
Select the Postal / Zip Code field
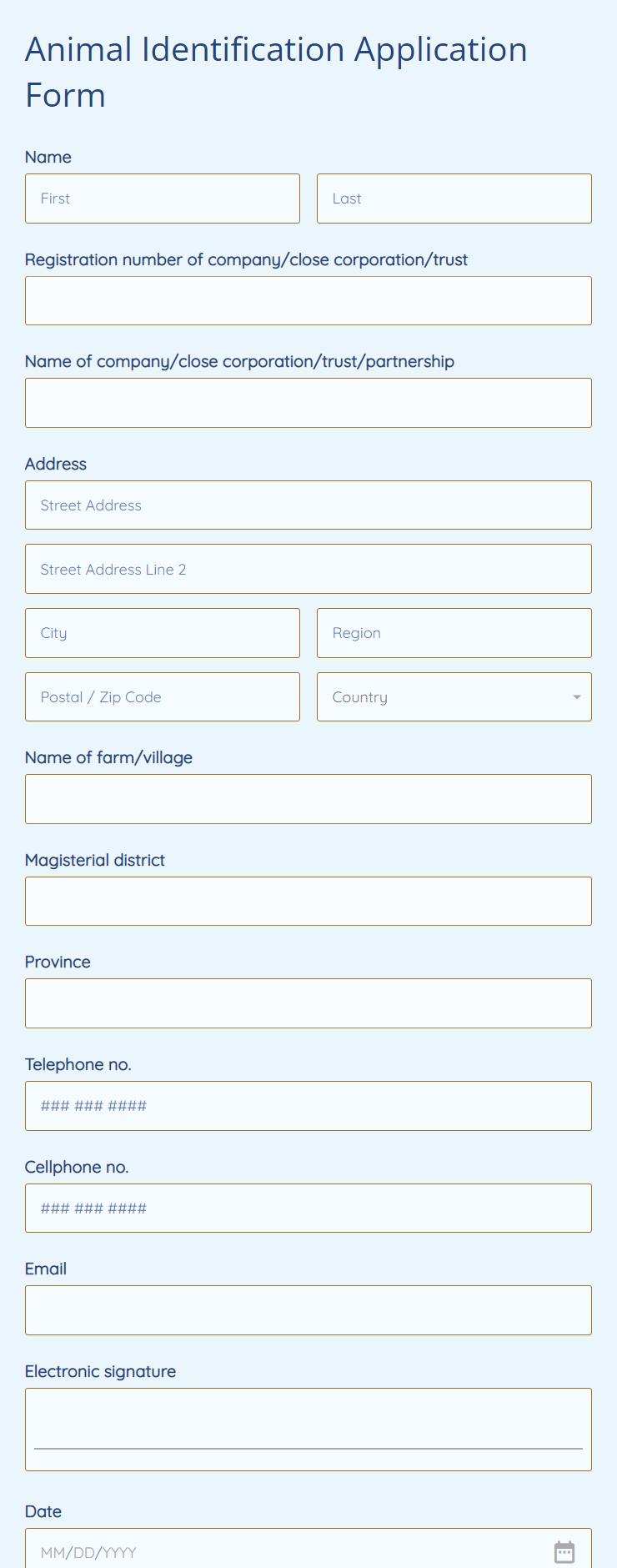(162, 696)
